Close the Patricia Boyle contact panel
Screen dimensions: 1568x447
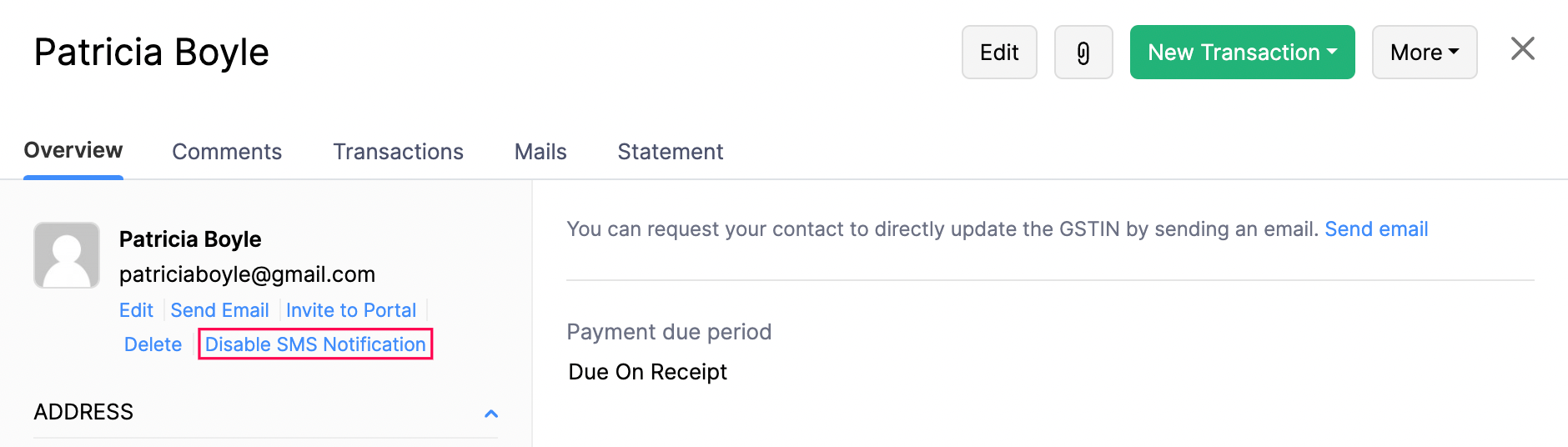click(x=1522, y=49)
